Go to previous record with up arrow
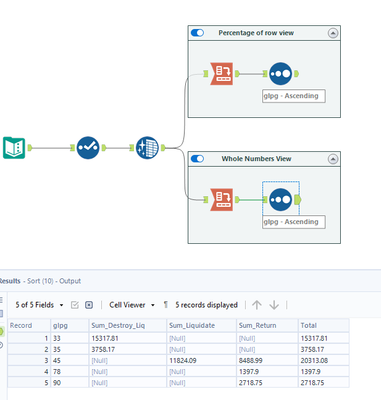This screenshot has height=400, width=381. [257, 305]
